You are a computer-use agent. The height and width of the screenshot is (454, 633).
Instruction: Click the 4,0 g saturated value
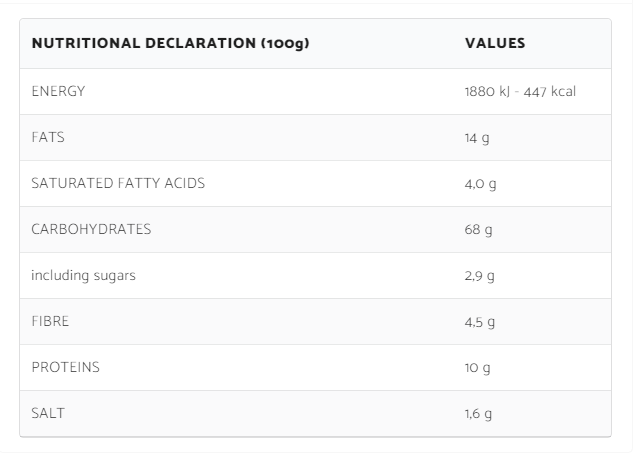click(x=480, y=184)
